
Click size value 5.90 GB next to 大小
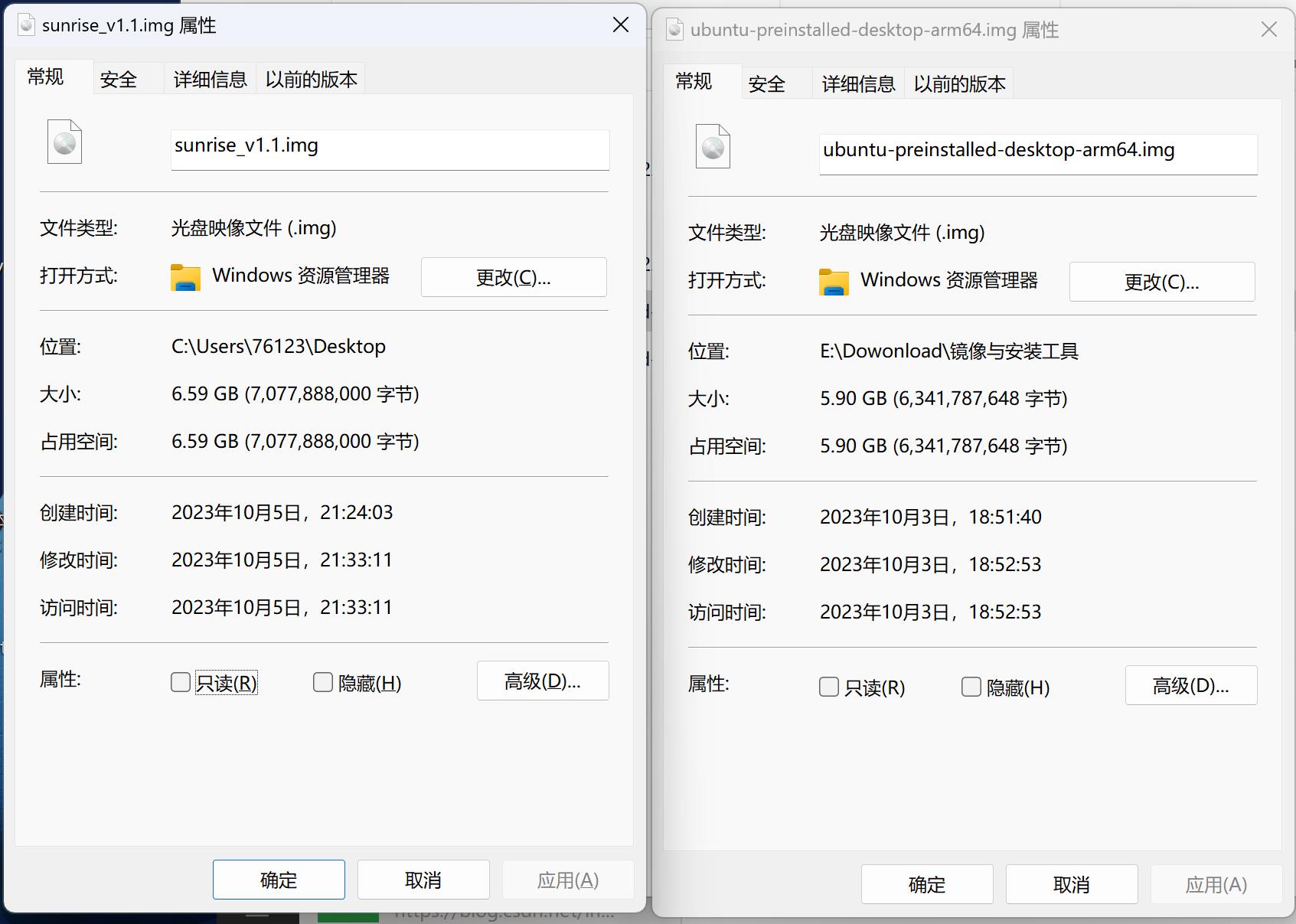(944, 398)
